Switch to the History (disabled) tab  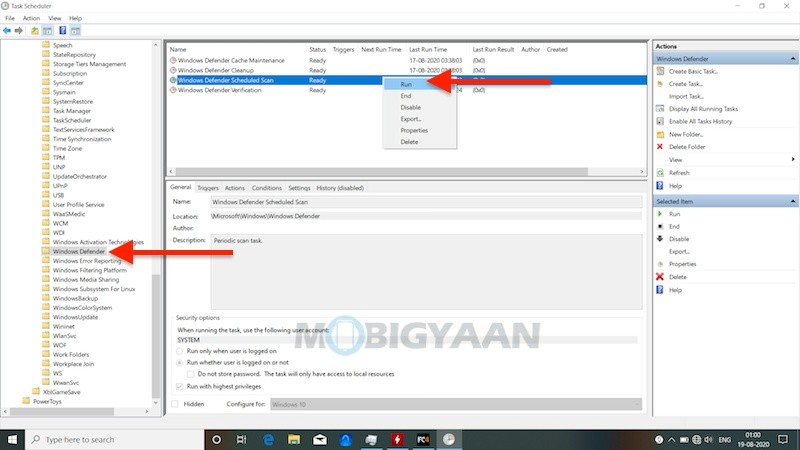coord(340,188)
